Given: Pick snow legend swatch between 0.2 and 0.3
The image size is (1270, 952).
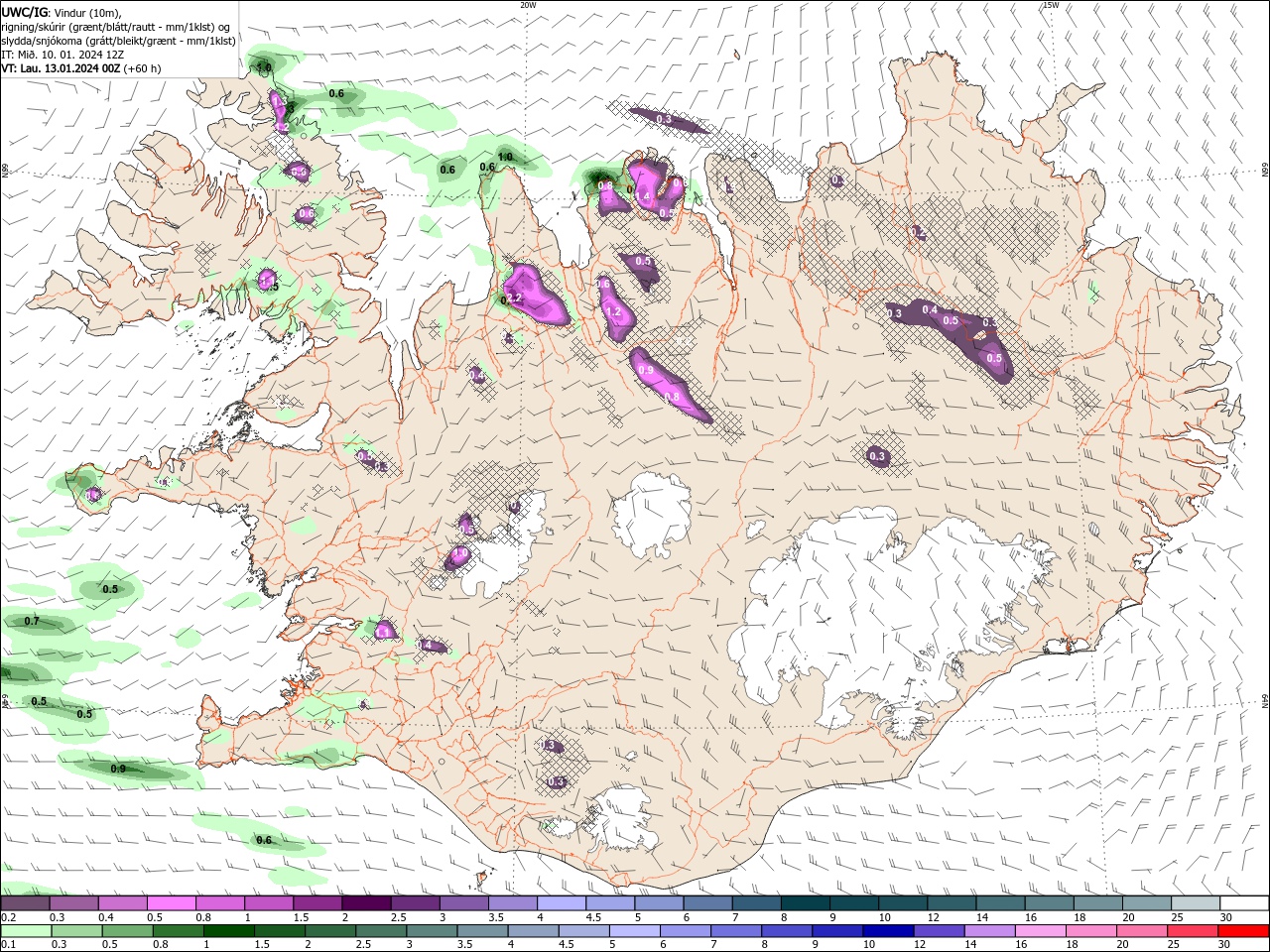Looking at the screenshot, I should point(25,902).
